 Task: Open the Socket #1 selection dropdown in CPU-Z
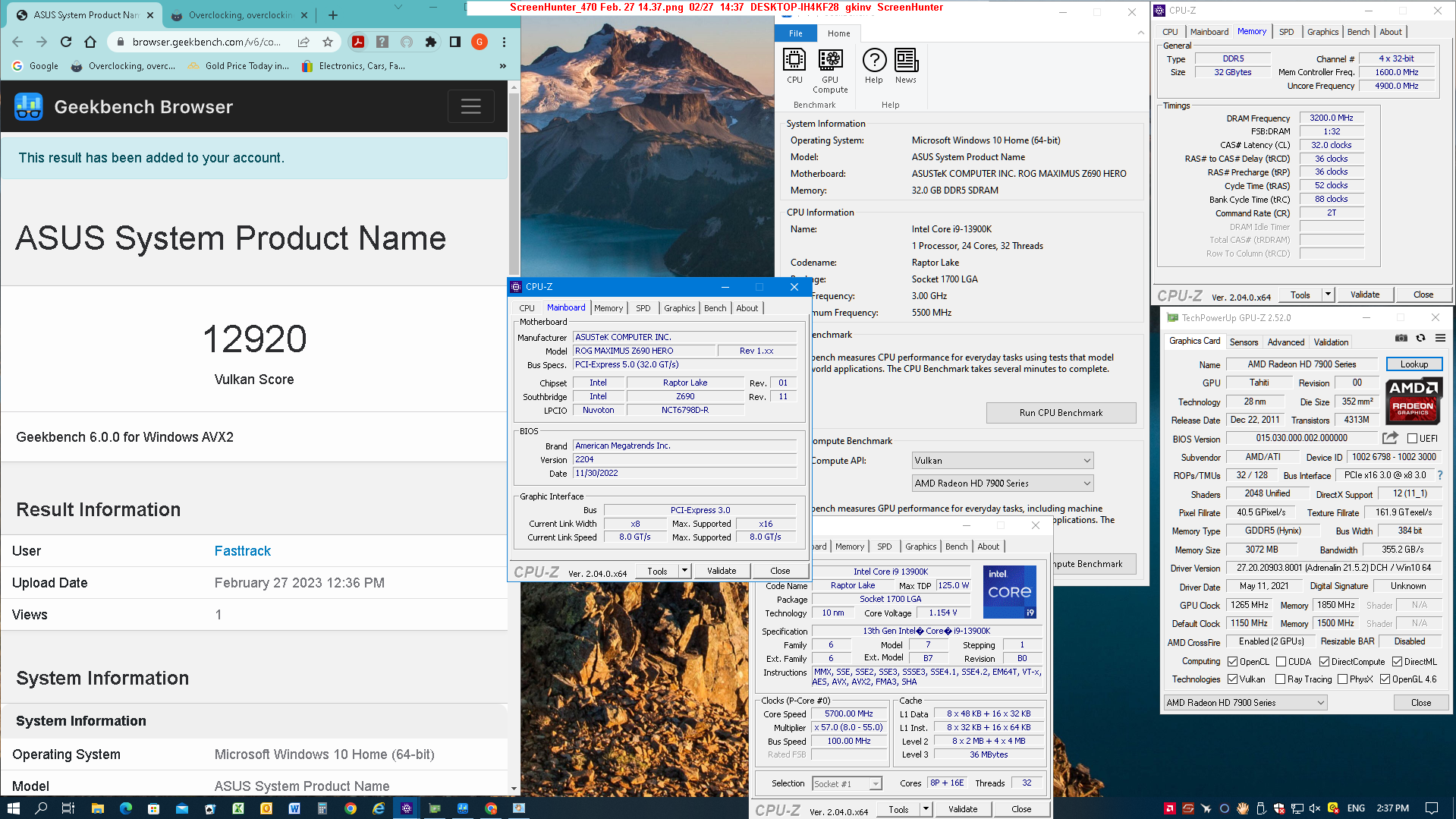(x=847, y=783)
